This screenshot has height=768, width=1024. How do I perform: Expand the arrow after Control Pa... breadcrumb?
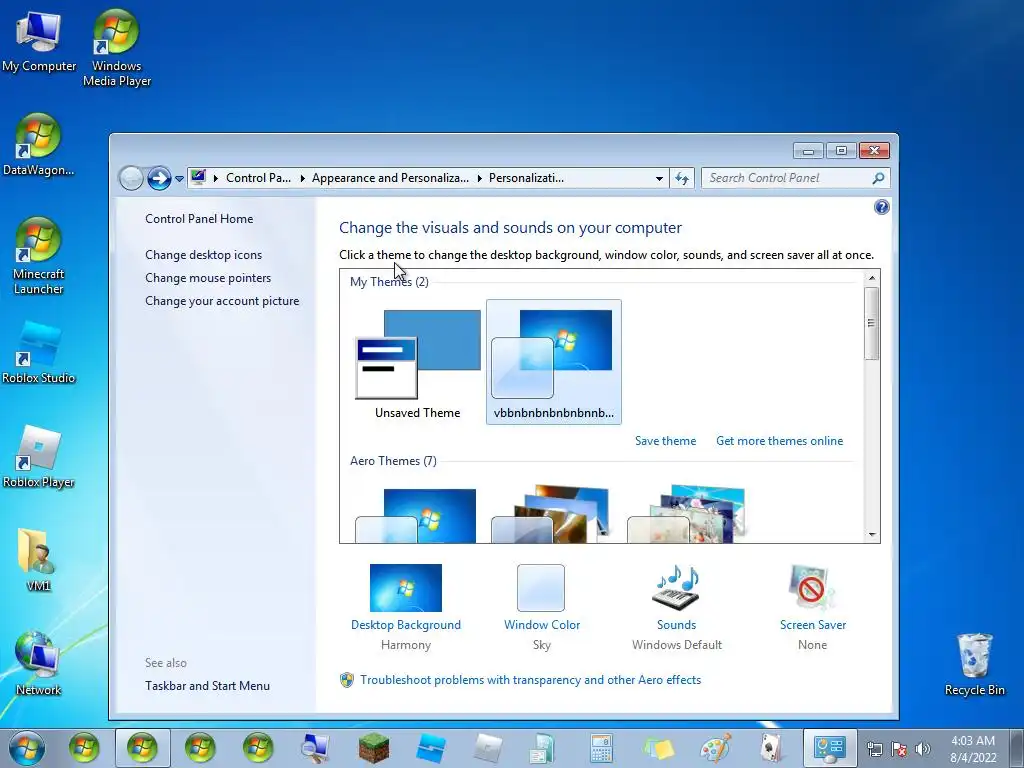click(302, 178)
